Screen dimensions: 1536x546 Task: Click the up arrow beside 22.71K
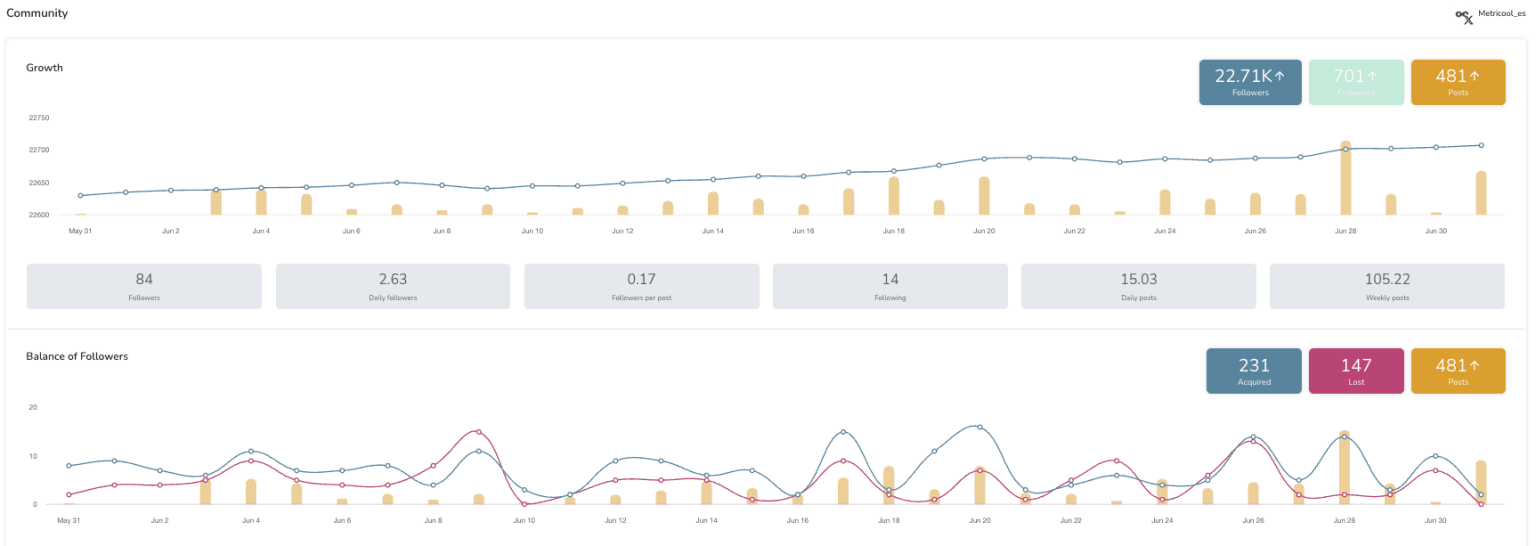(x=1279, y=76)
